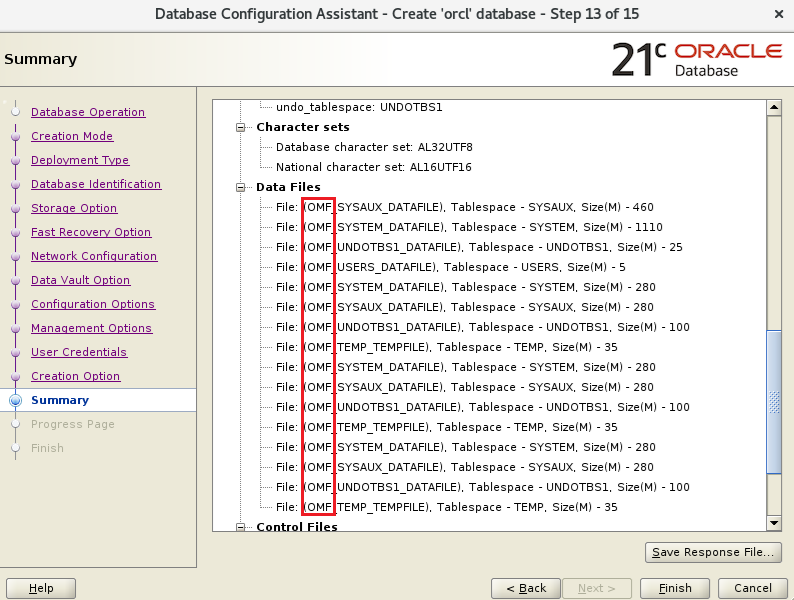Go to Creation Option step
The width and height of the screenshot is (794, 600).
(x=75, y=376)
